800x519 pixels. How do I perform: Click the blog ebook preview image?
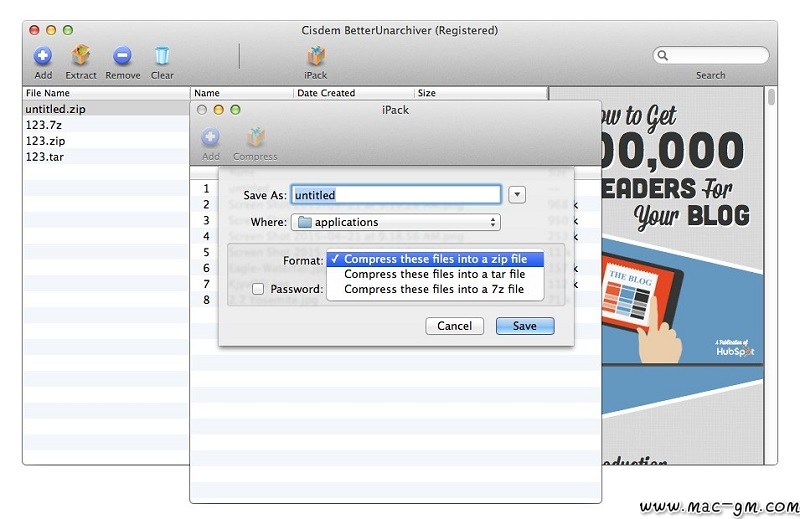pos(683,276)
